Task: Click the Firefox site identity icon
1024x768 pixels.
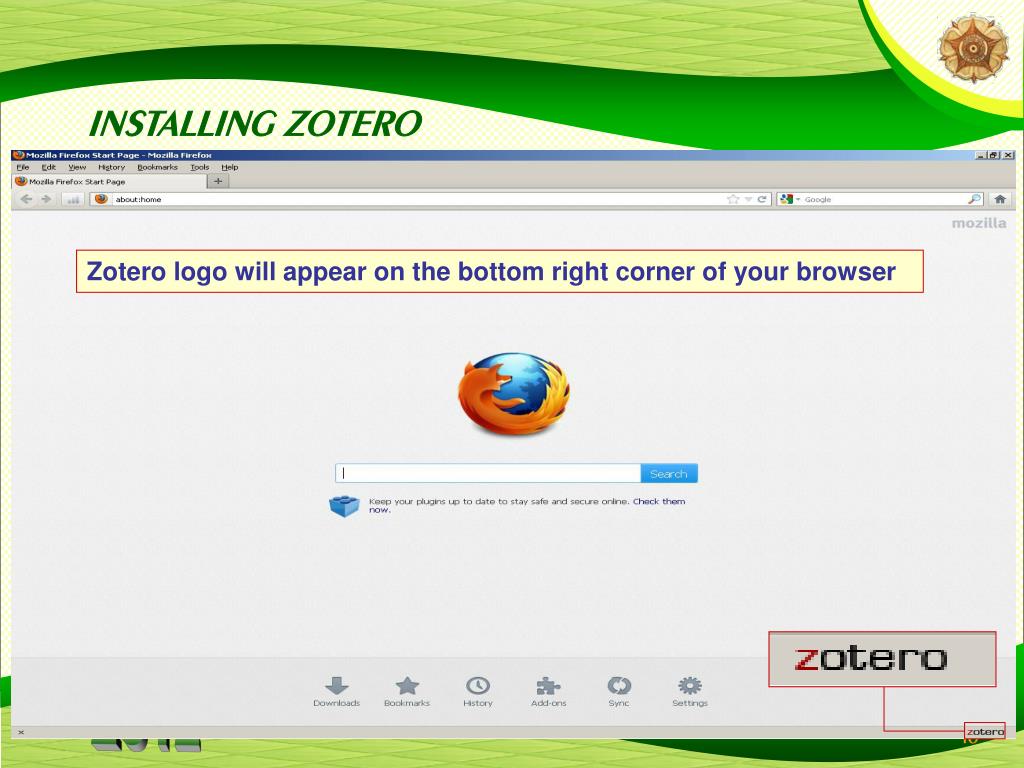Action: point(101,199)
